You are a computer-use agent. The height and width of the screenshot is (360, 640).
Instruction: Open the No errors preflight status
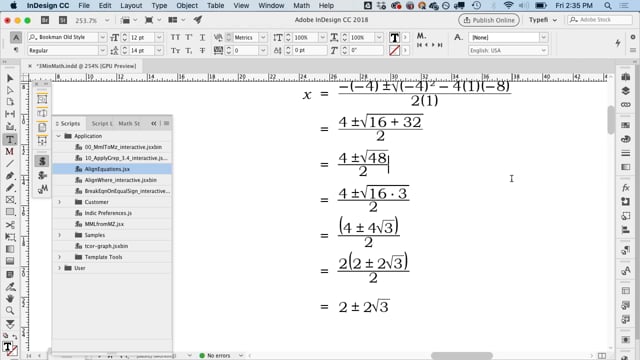(219, 356)
